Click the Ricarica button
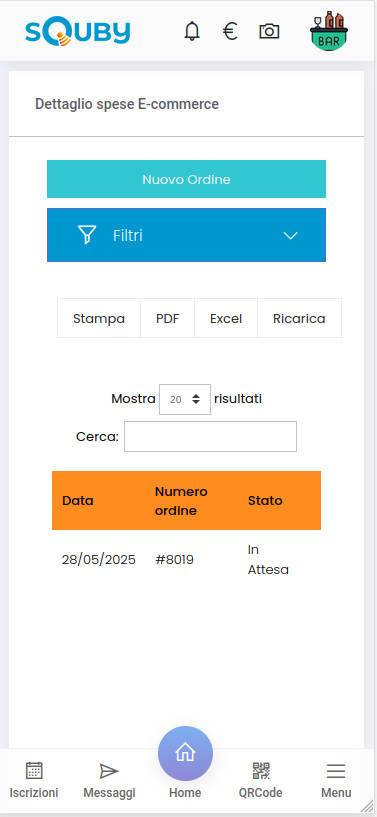 (299, 318)
